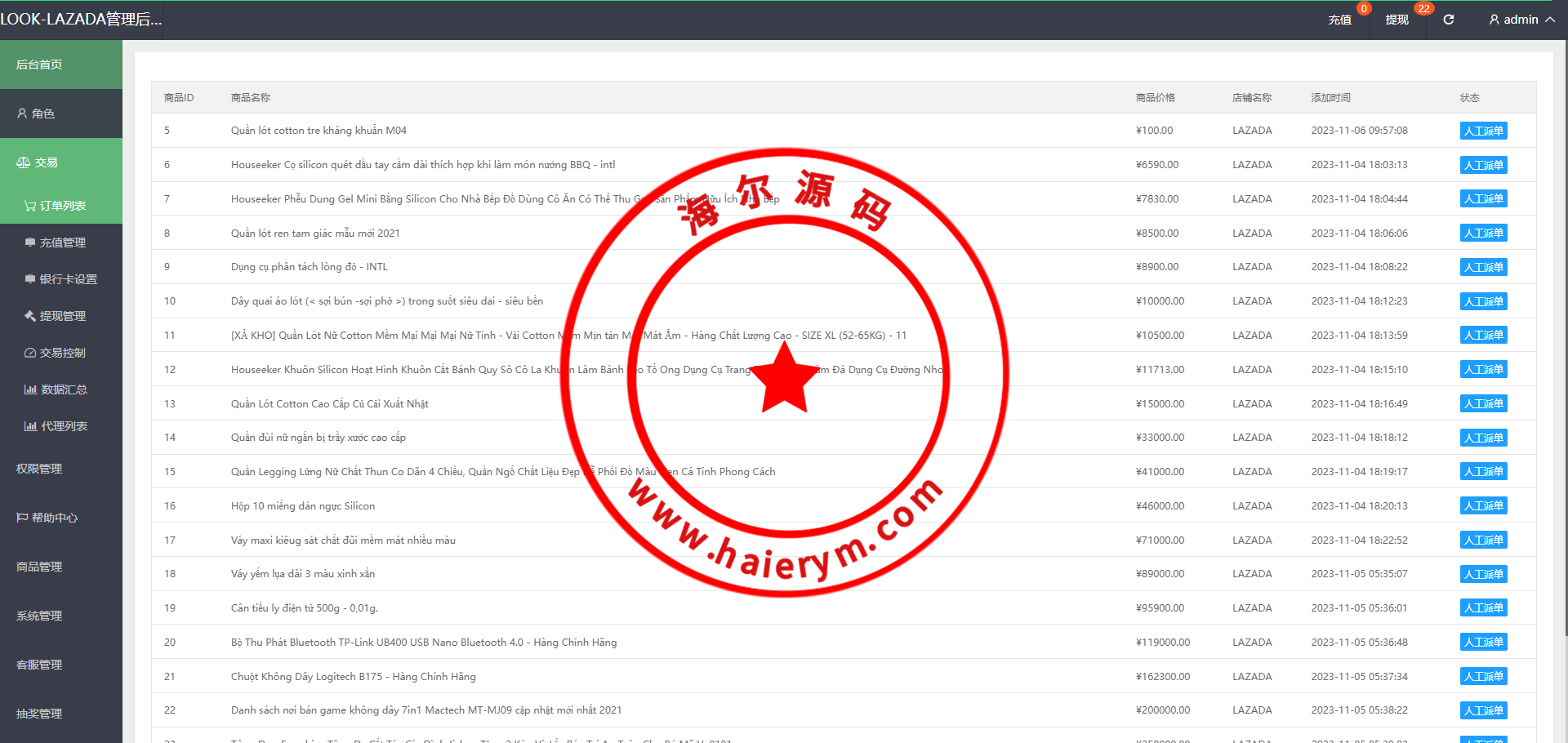Select 订单列表 cart icon item
This screenshot has height=743, width=1568.
point(56,206)
